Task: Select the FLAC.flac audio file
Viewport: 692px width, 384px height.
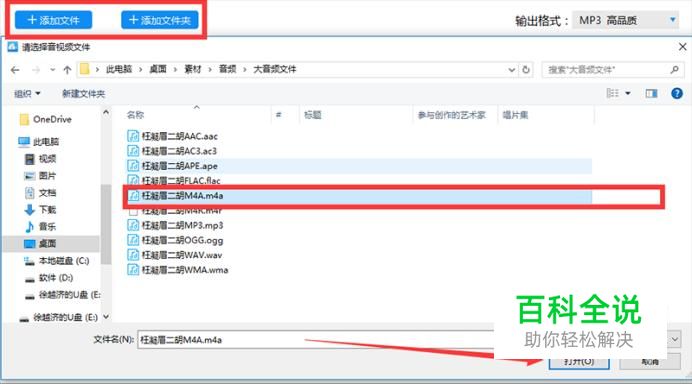Action: tap(174, 181)
